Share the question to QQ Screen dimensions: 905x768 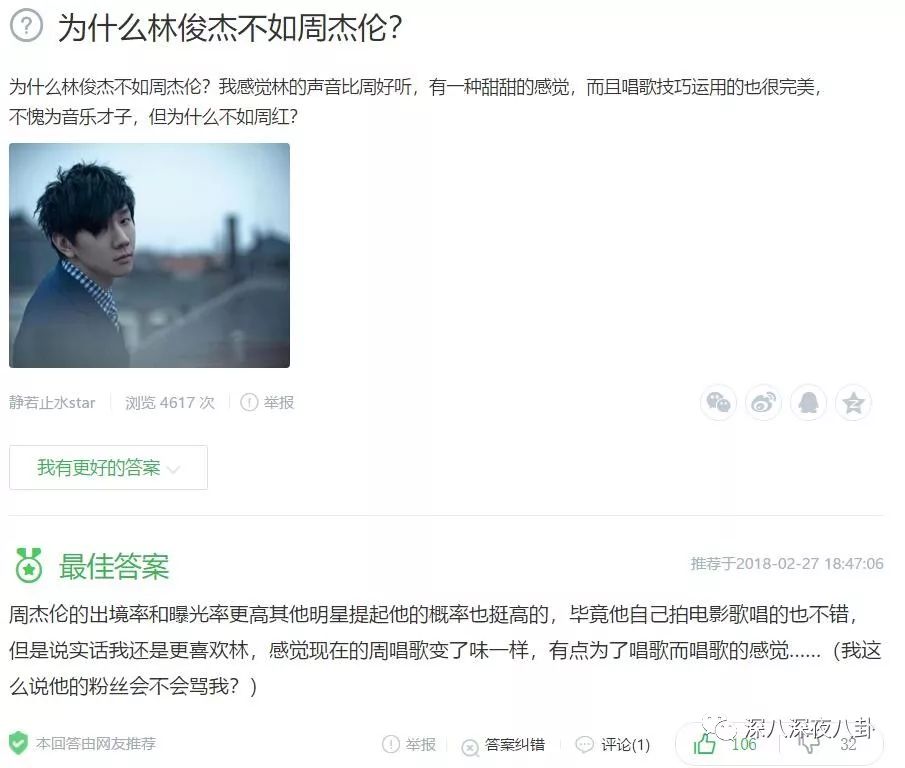808,402
